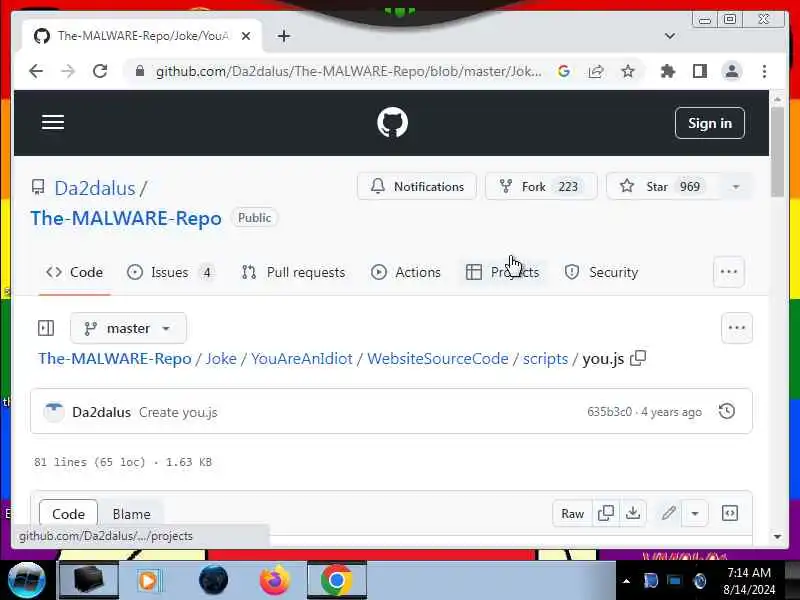Open The-MALWARE-Repo repository title link
This screenshot has width=800, height=600.
pyautogui.click(x=126, y=218)
